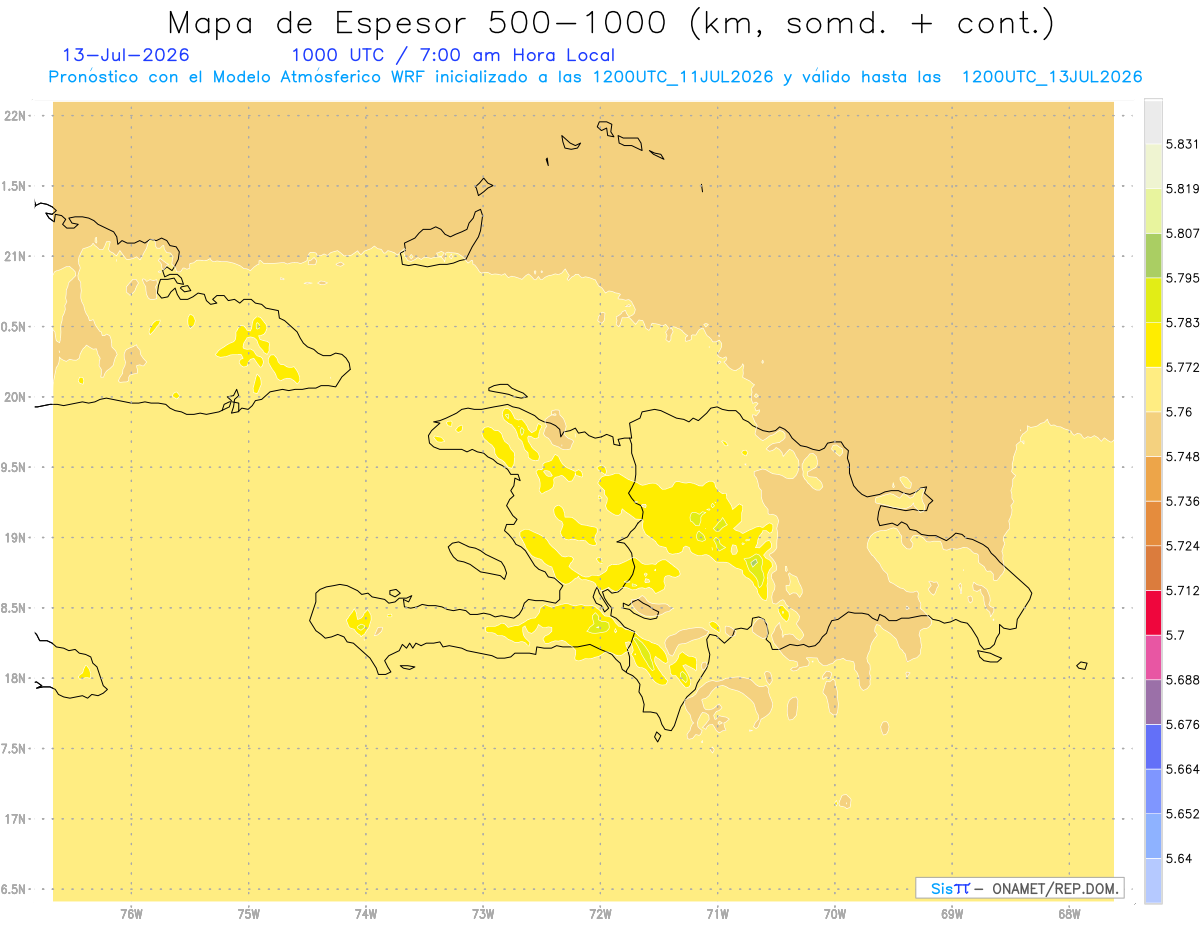This screenshot has width=1200, height=927.
Task: Click the legend value 5.783
Action: click(x=1182, y=323)
